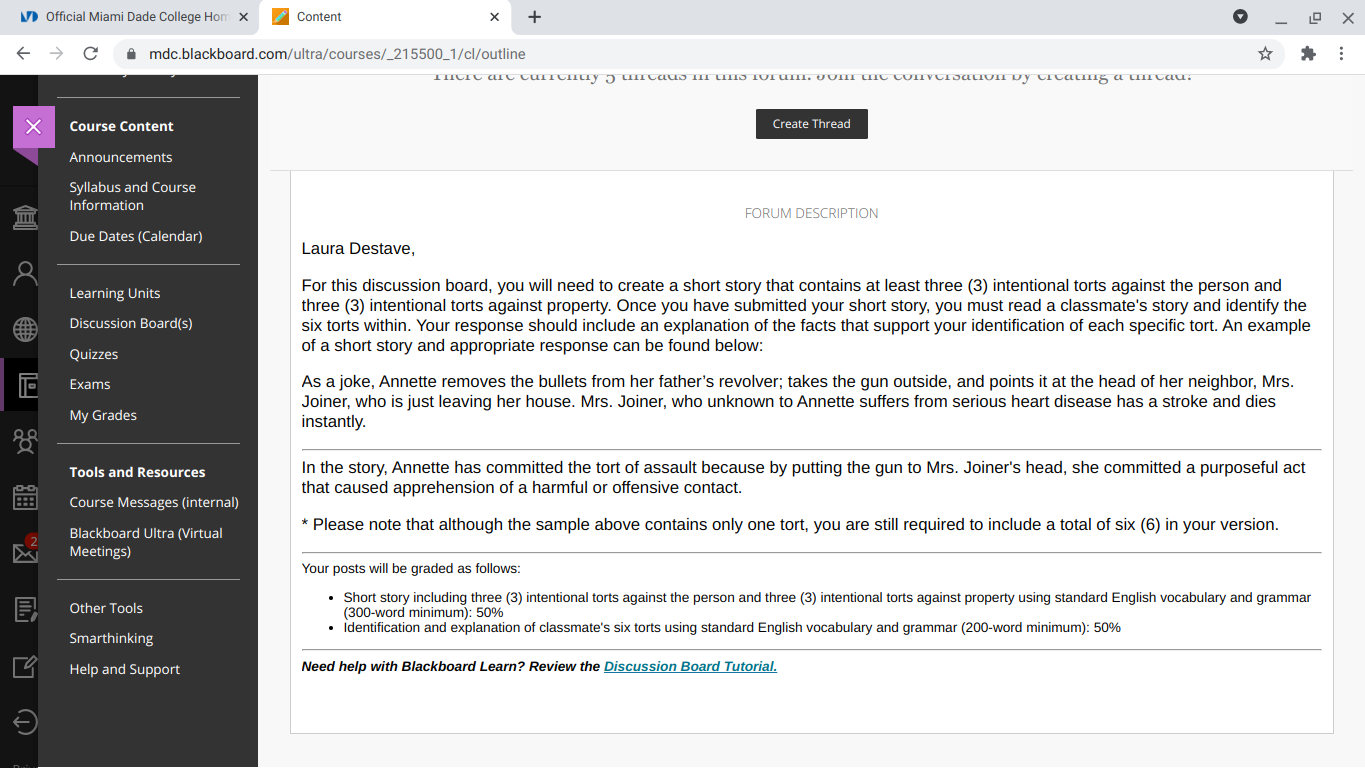1365x768 pixels.
Task: Go forward using the browser forward arrow
Action: click(57, 54)
